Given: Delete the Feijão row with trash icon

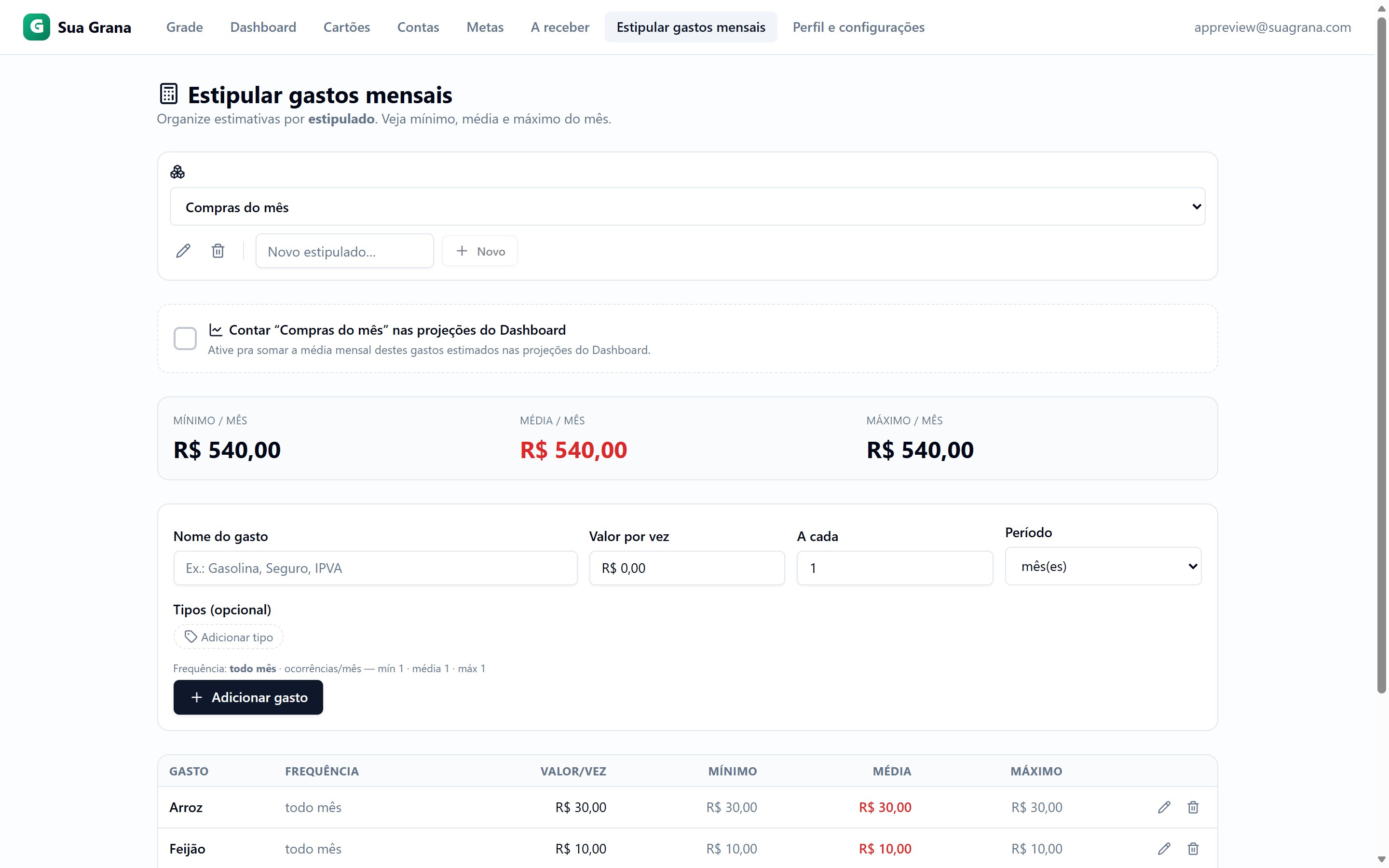Looking at the screenshot, I should pos(1193,849).
